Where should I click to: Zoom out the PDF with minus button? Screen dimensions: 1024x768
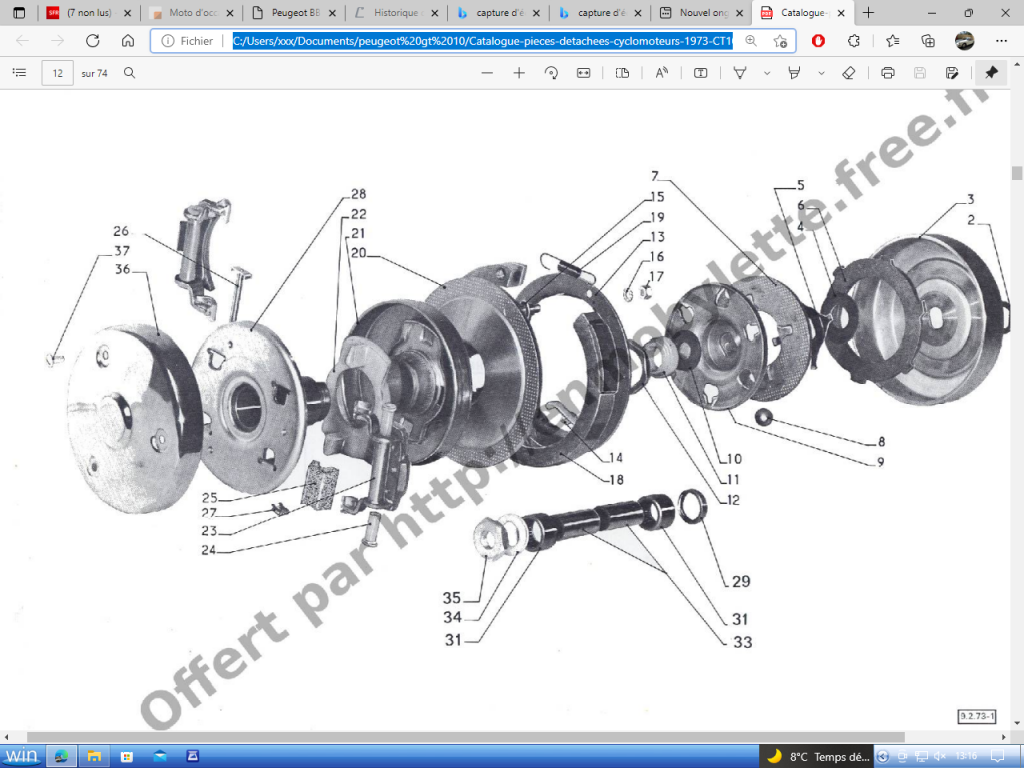tap(487, 73)
